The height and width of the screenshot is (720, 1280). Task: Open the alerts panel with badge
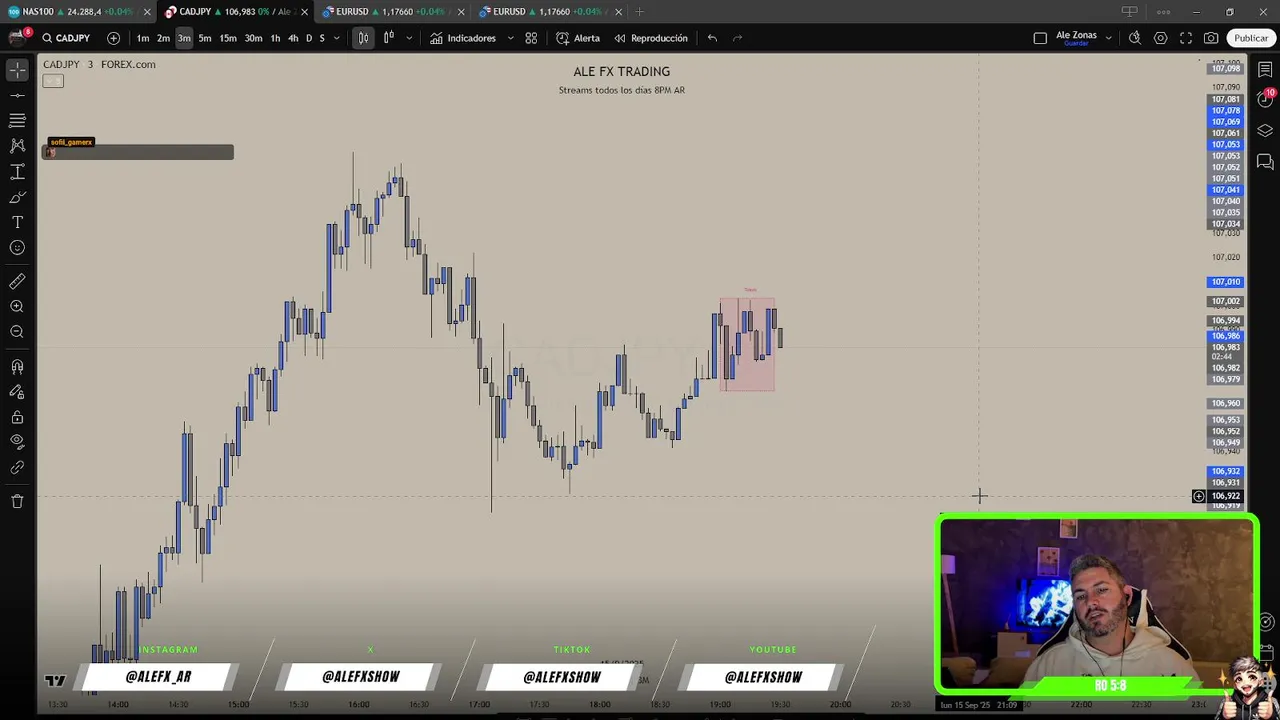tap(1265, 99)
